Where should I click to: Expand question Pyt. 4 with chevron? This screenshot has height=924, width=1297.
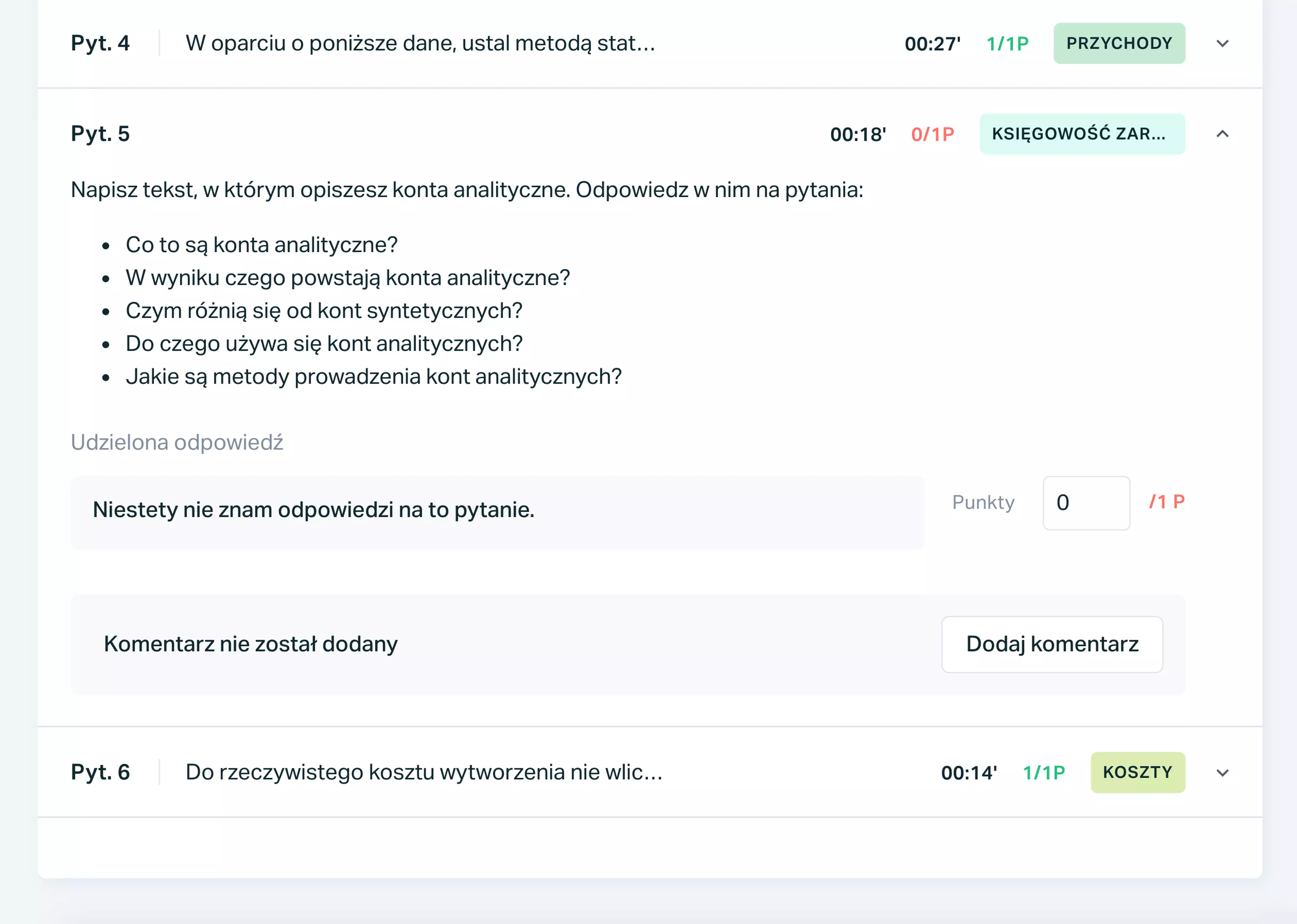[1222, 43]
